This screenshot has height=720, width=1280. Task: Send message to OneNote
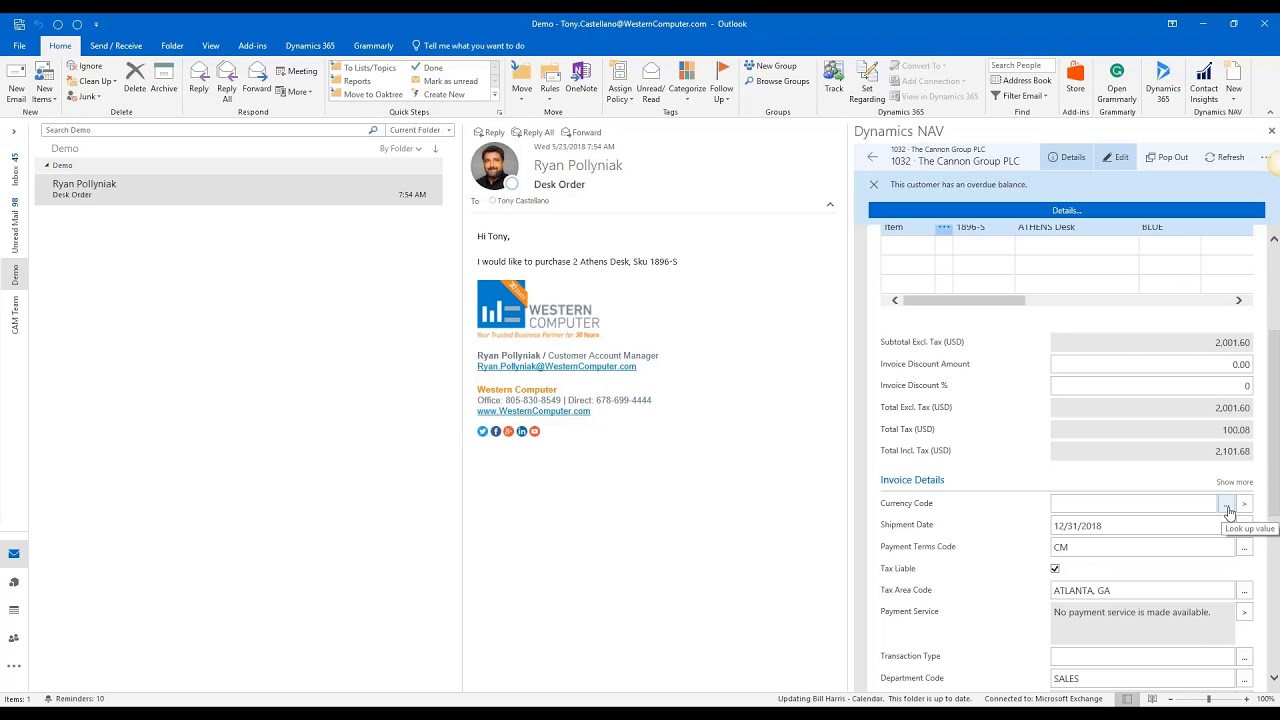tap(581, 78)
